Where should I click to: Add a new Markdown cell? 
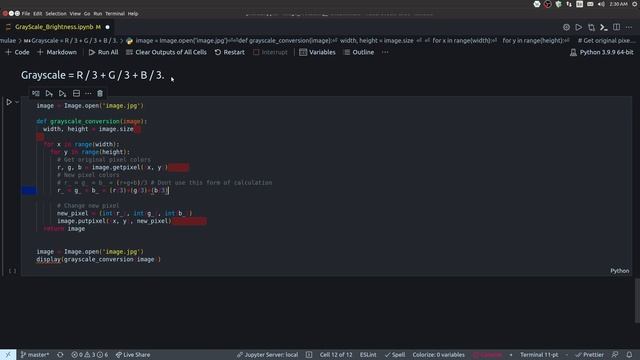[57, 52]
